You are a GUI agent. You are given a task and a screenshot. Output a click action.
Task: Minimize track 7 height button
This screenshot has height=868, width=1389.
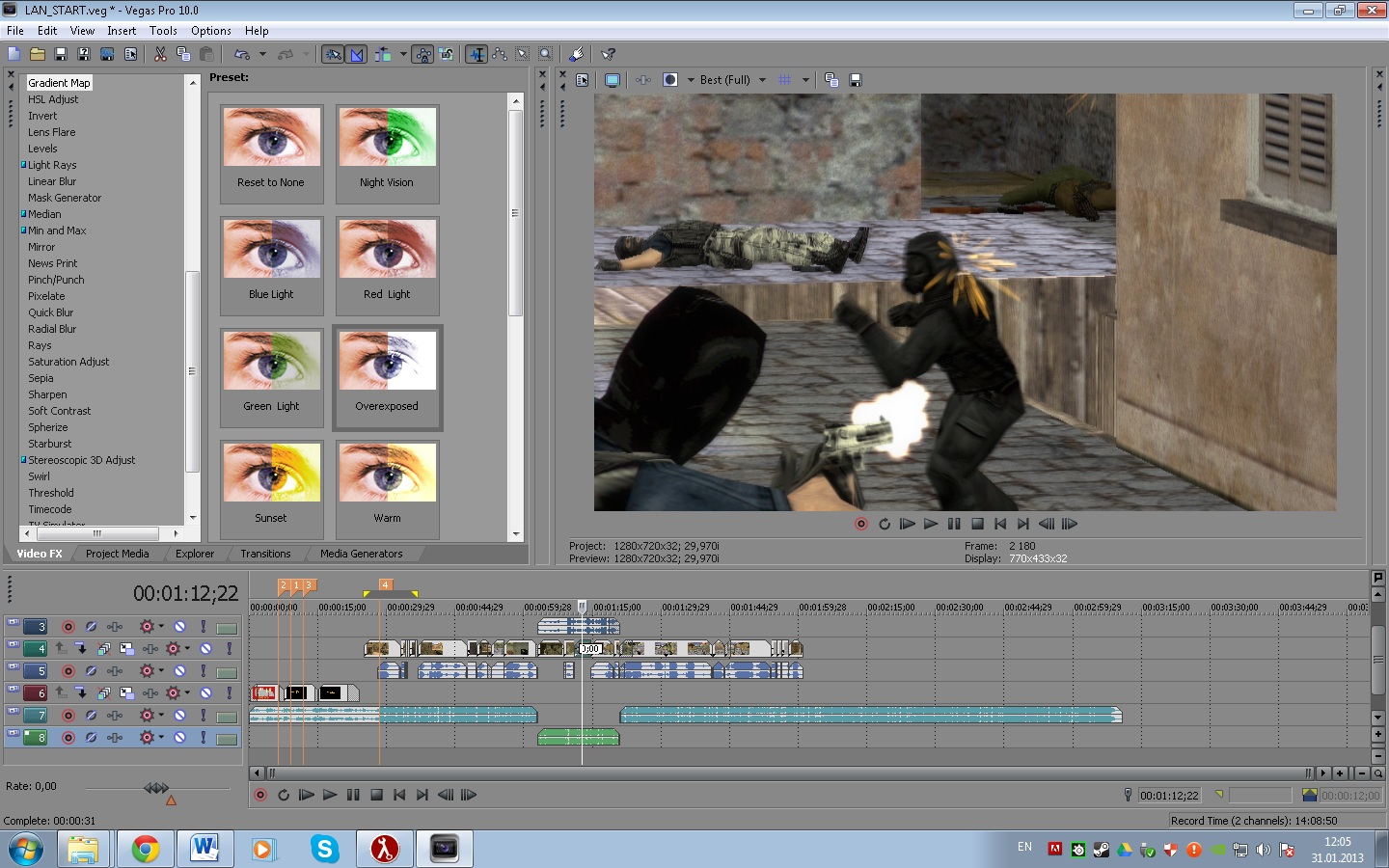click(14, 710)
